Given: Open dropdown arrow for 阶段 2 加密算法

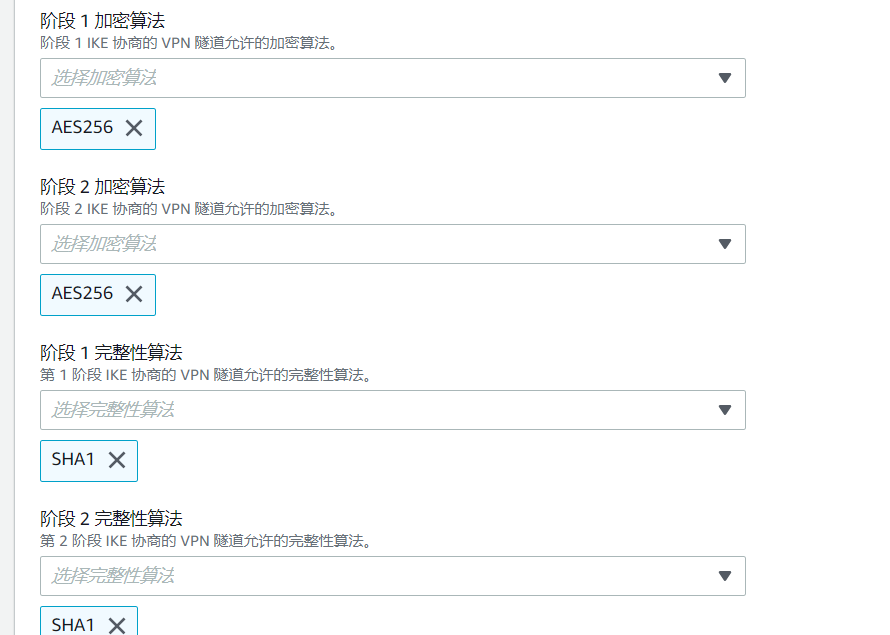Looking at the screenshot, I should point(725,244).
